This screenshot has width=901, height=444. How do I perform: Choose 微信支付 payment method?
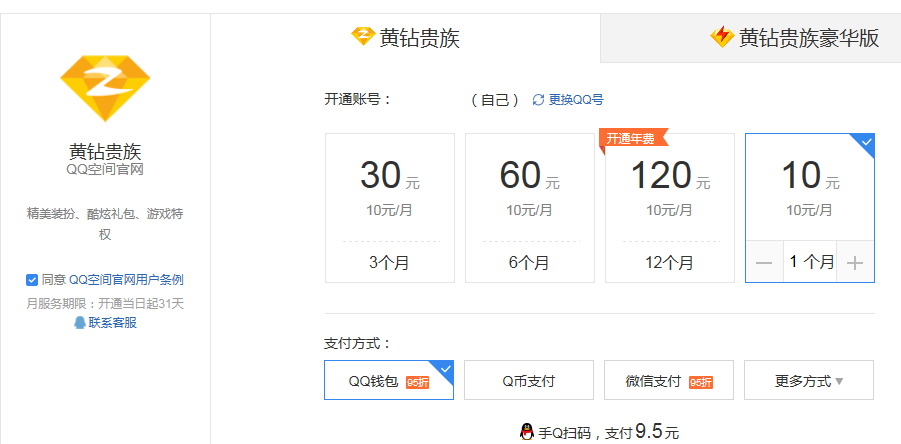point(669,380)
